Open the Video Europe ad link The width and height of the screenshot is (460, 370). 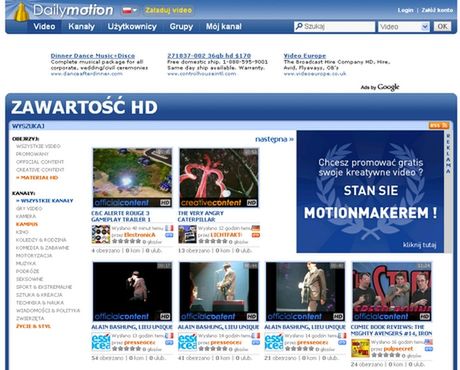click(305, 56)
